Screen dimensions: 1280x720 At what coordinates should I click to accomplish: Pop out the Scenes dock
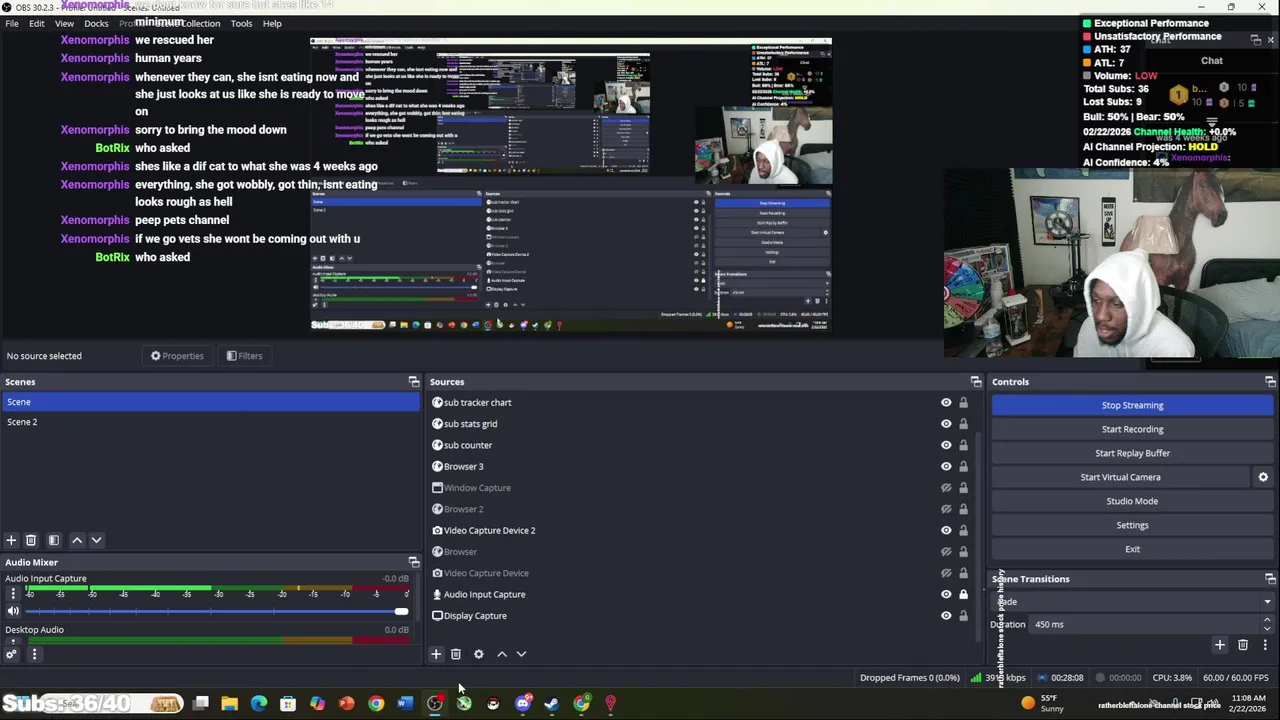pos(414,382)
